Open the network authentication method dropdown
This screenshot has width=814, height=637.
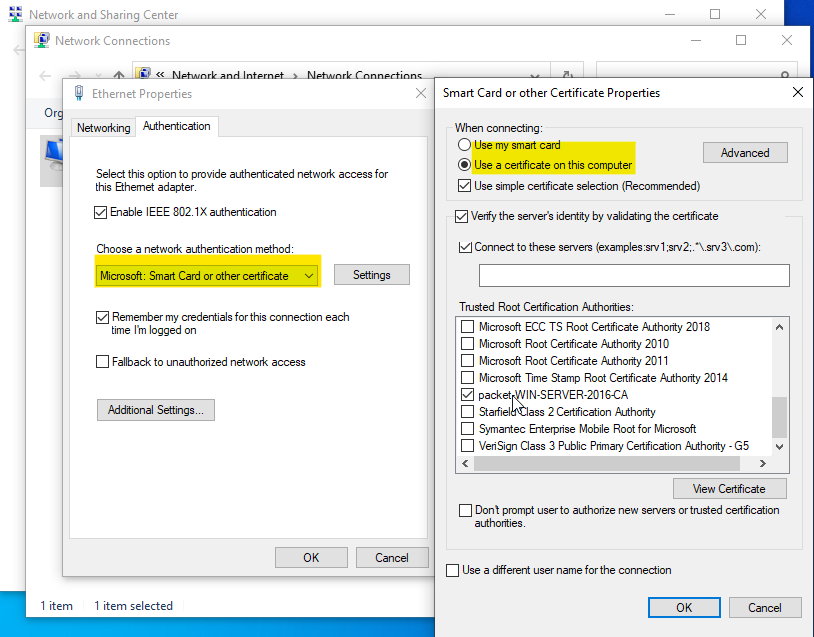[x=309, y=274]
